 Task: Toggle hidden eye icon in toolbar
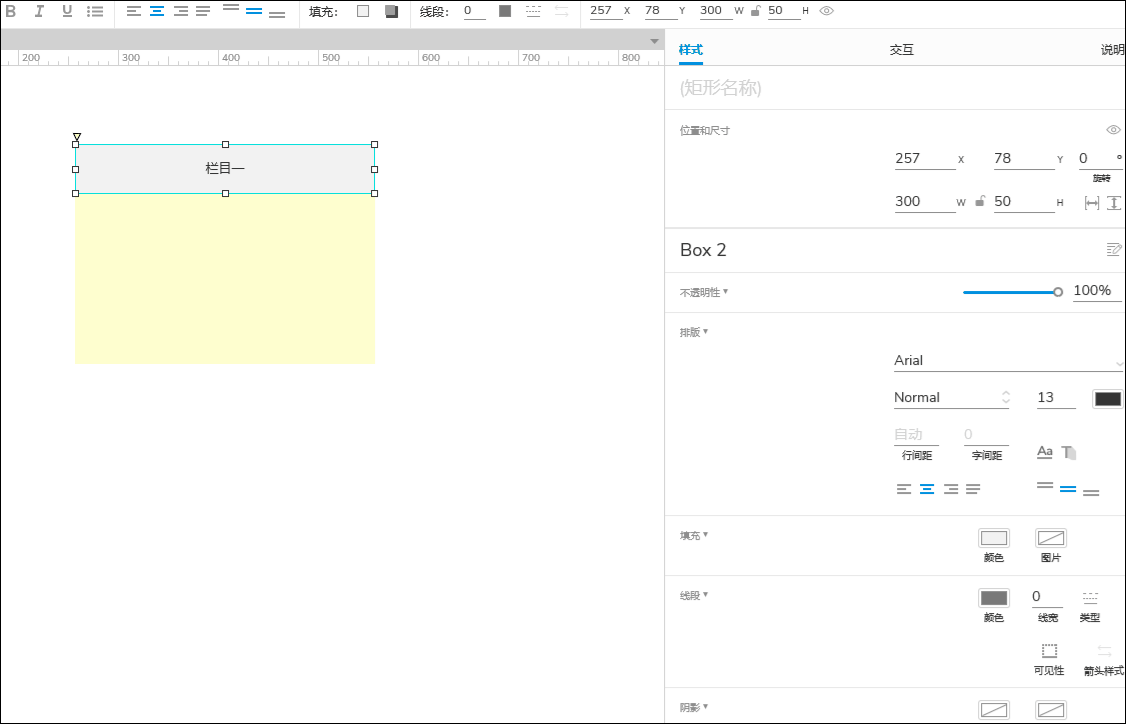click(827, 11)
